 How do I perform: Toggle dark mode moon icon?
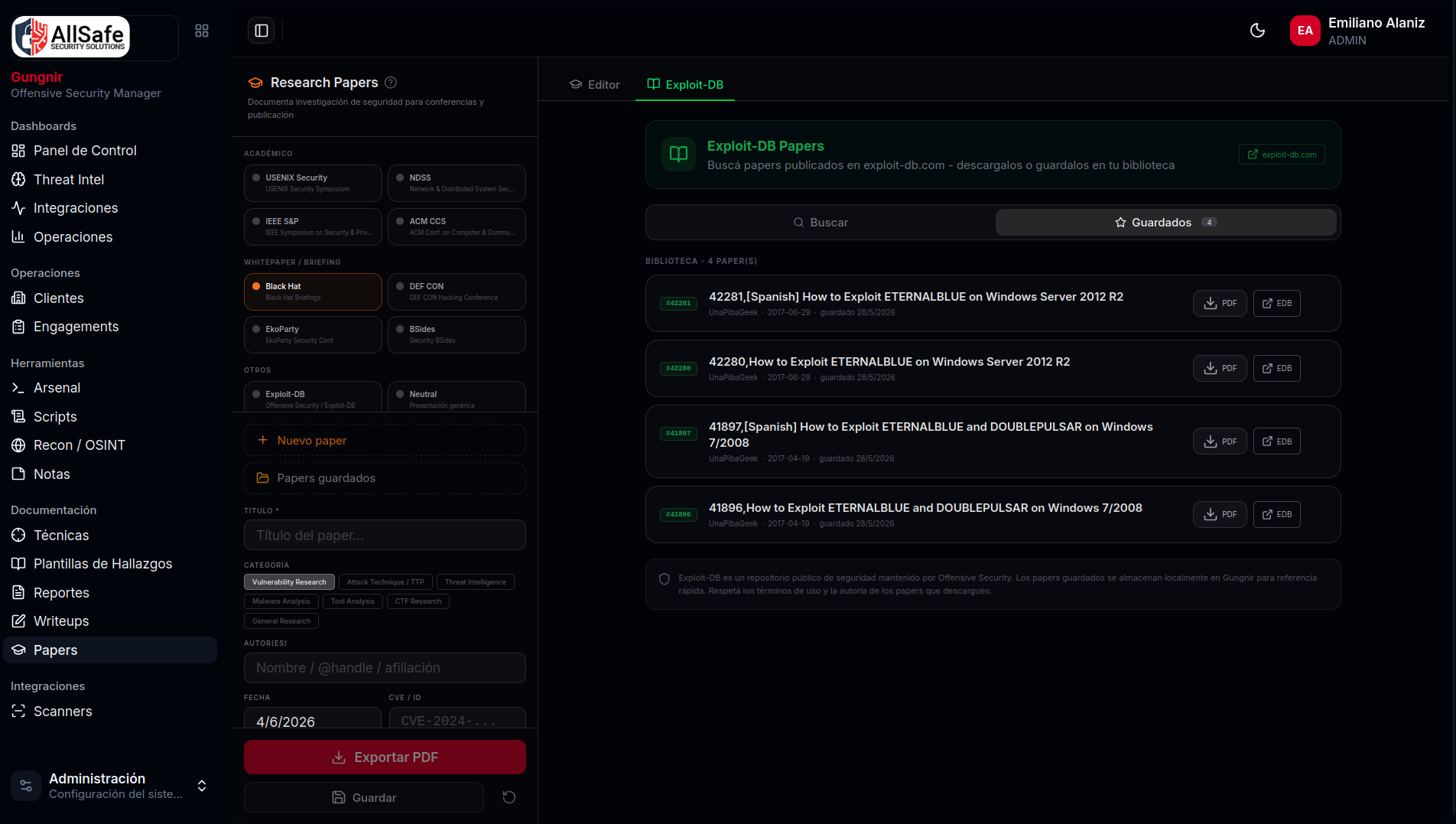(x=1257, y=31)
